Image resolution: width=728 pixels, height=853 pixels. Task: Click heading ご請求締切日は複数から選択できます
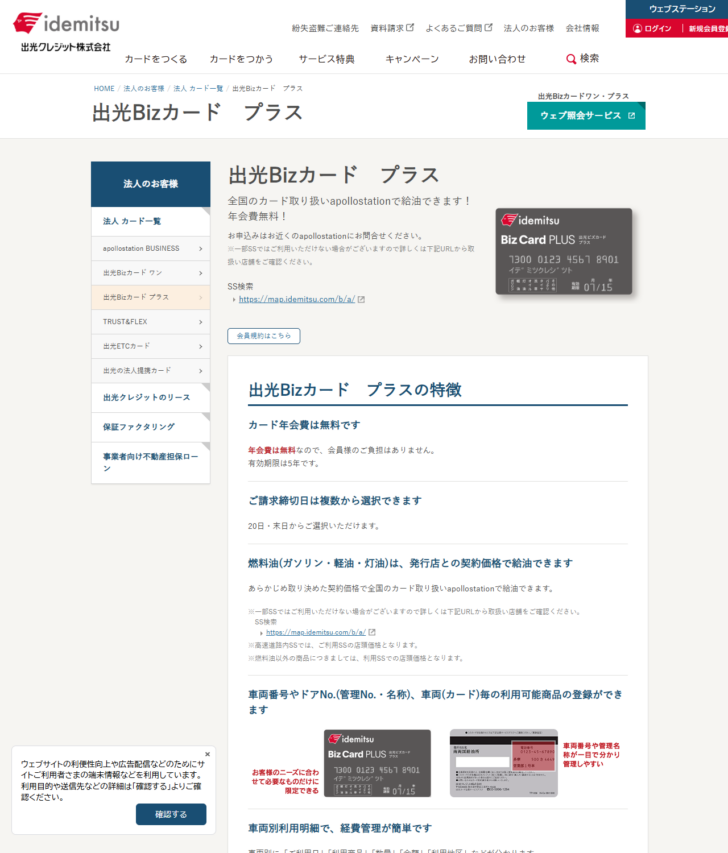pos(335,500)
